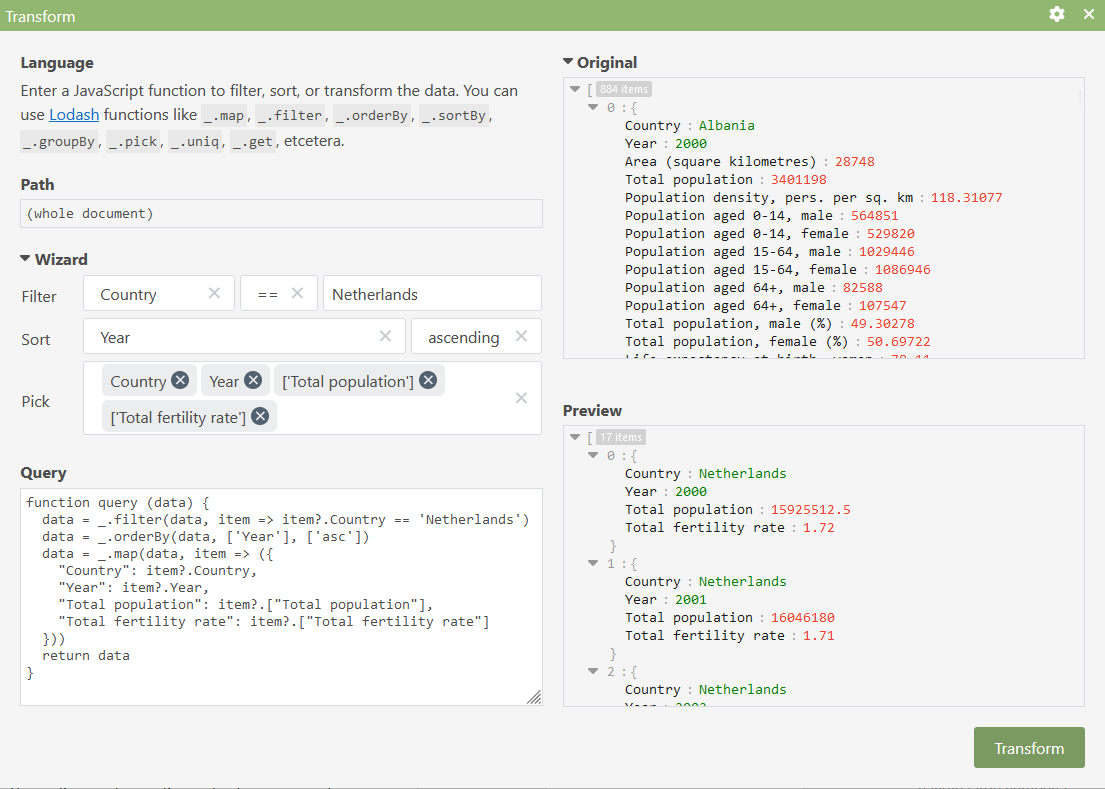1105x789 pixels.
Task: Select Year 2000 in Preview item 0
Action: pyautogui.click(x=691, y=491)
